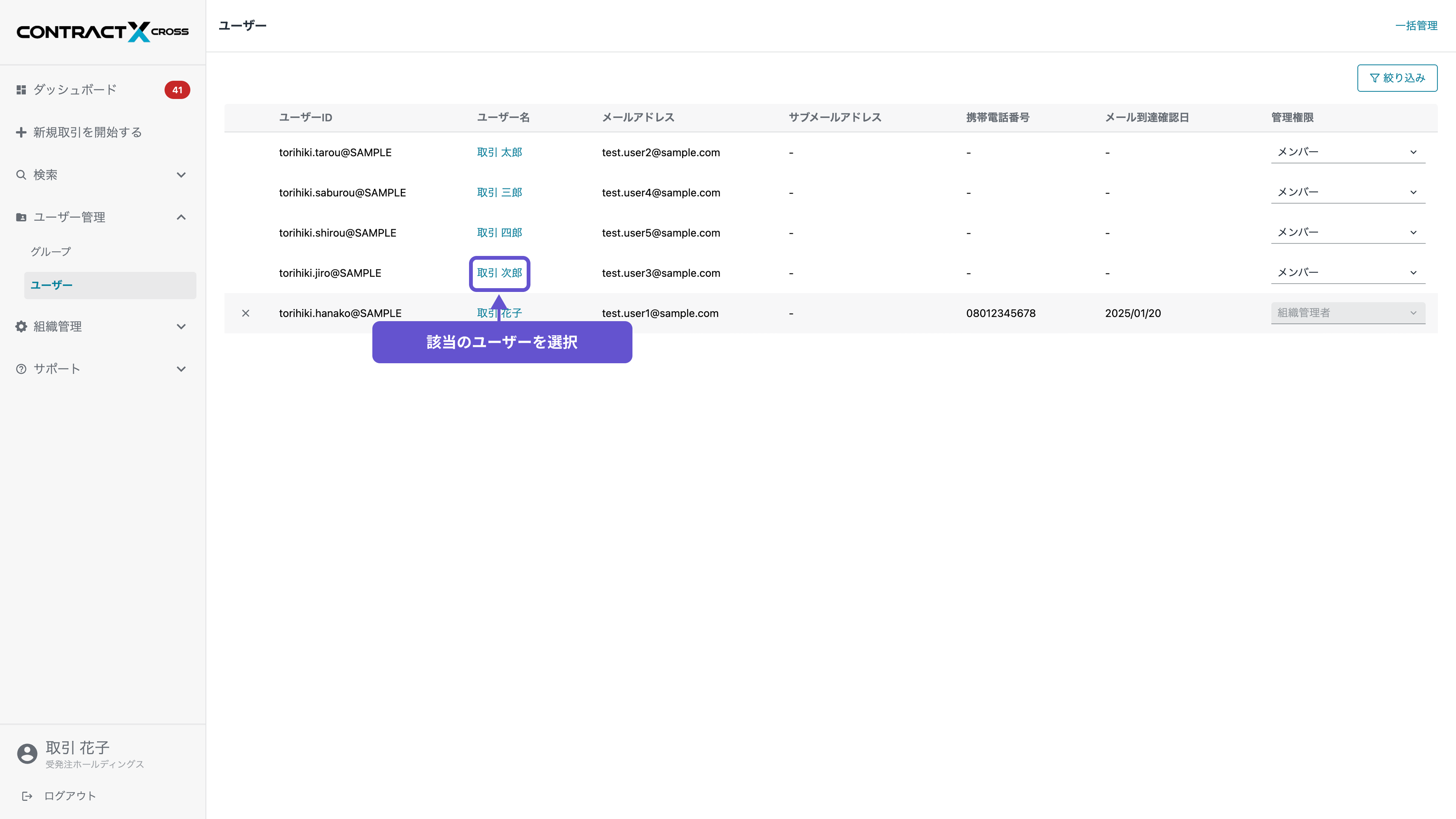Click the user management folder icon
The height and width of the screenshot is (819, 1456).
(21, 217)
